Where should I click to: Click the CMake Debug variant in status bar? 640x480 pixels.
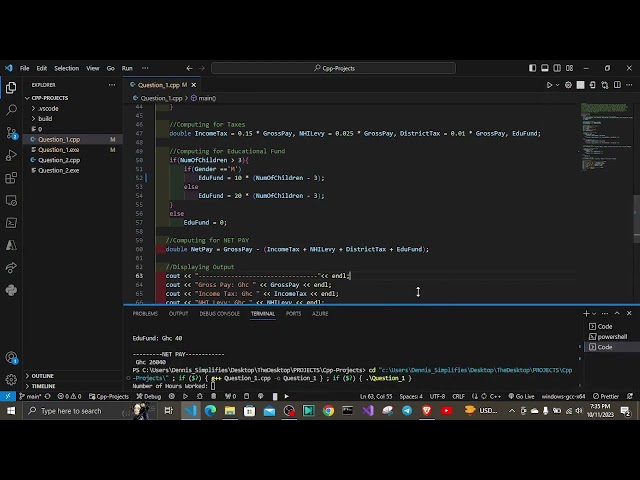click(x=149, y=396)
